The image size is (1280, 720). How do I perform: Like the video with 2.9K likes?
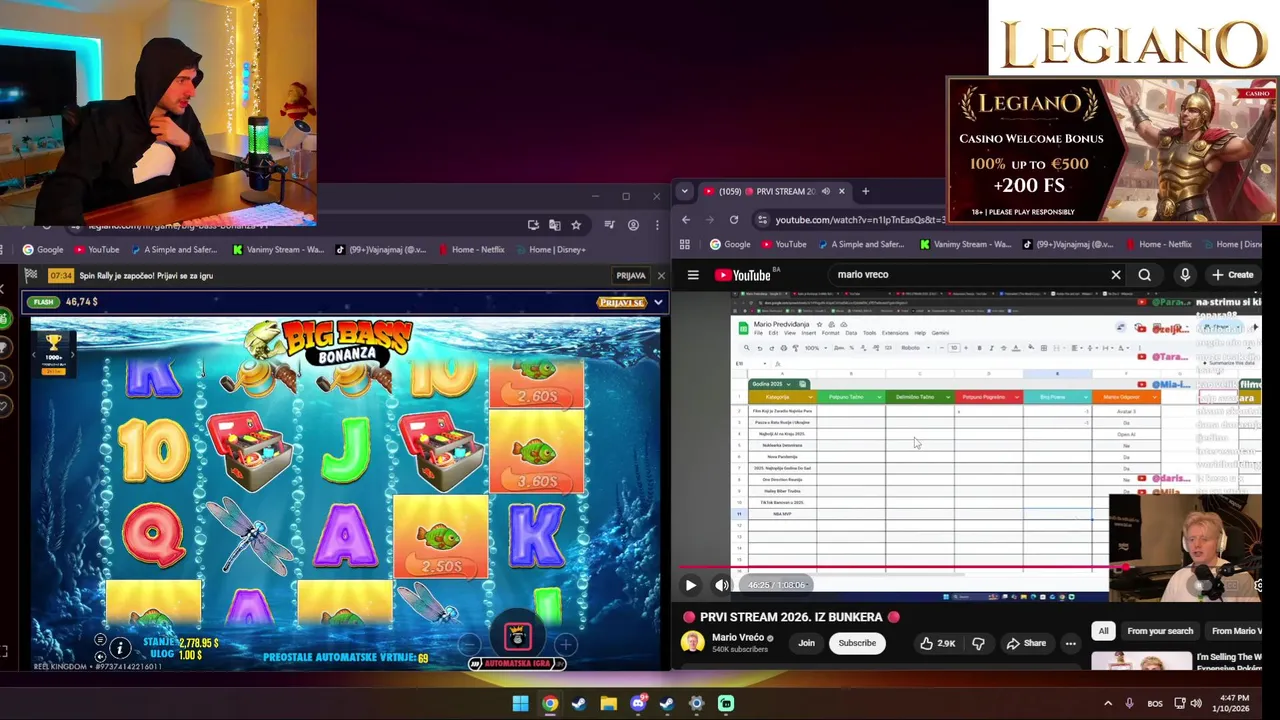tap(937, 643)
